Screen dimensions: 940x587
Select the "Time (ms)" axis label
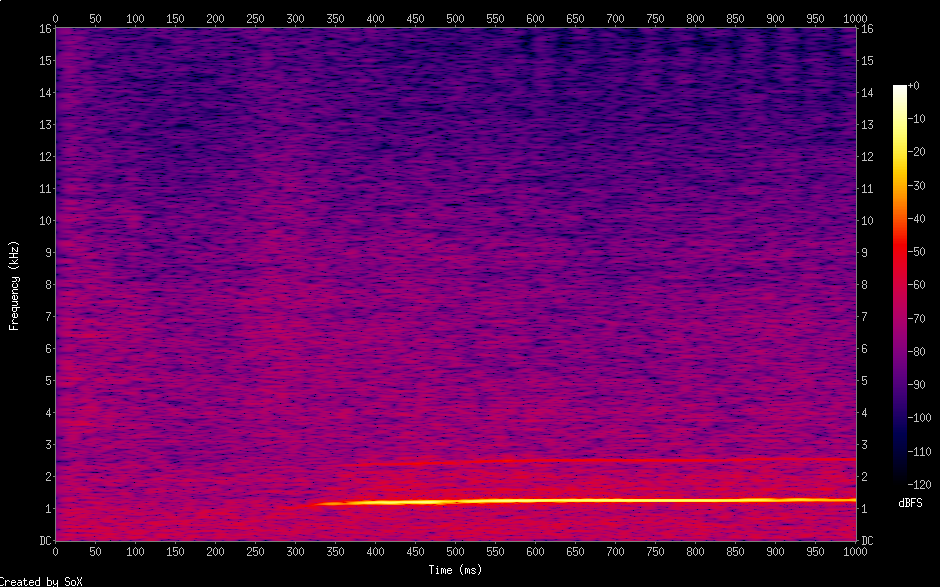[x=455, y=570]
